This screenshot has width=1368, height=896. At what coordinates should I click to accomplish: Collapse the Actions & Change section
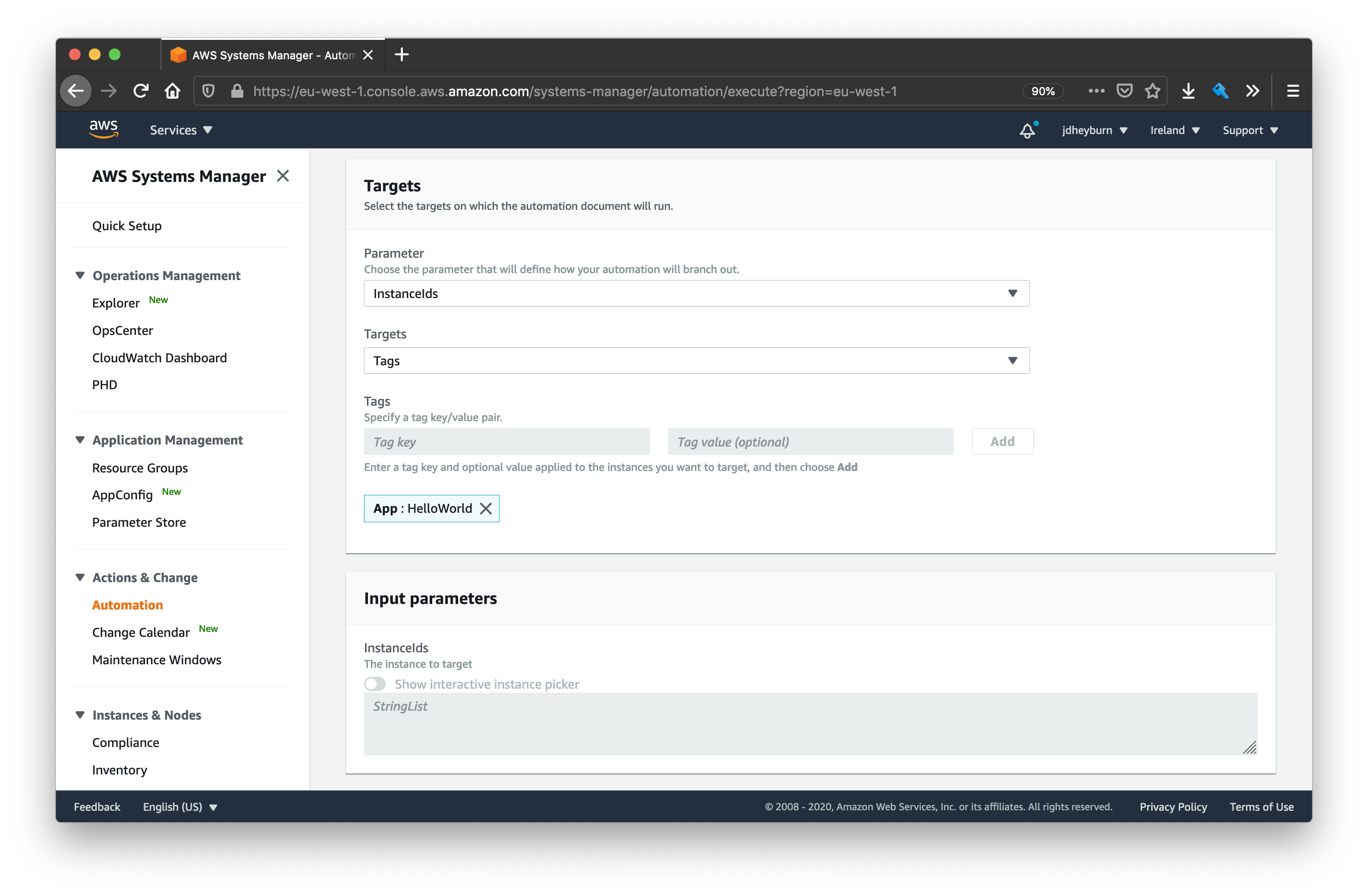tap(80, 577)
